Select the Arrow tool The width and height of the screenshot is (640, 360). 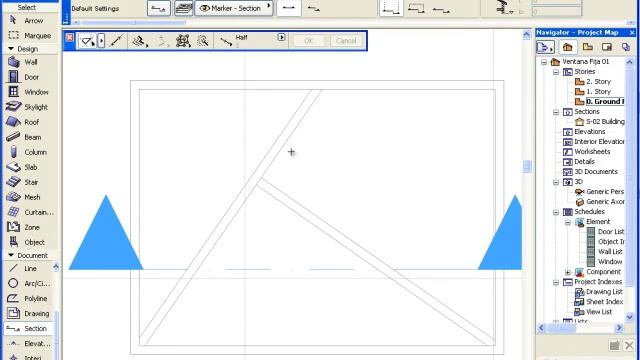click(28, 20)
